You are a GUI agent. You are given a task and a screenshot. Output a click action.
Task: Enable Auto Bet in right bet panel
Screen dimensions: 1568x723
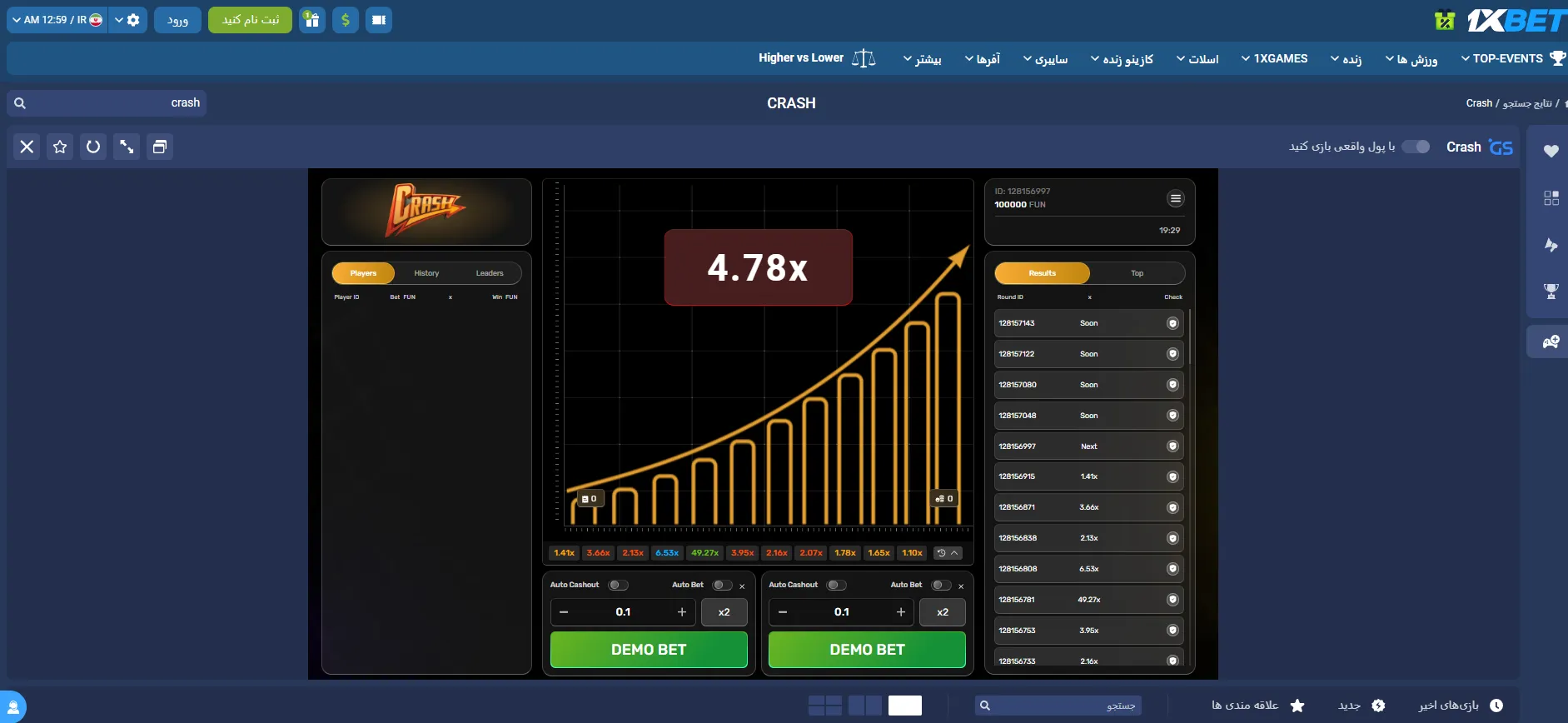pos(941,585)
